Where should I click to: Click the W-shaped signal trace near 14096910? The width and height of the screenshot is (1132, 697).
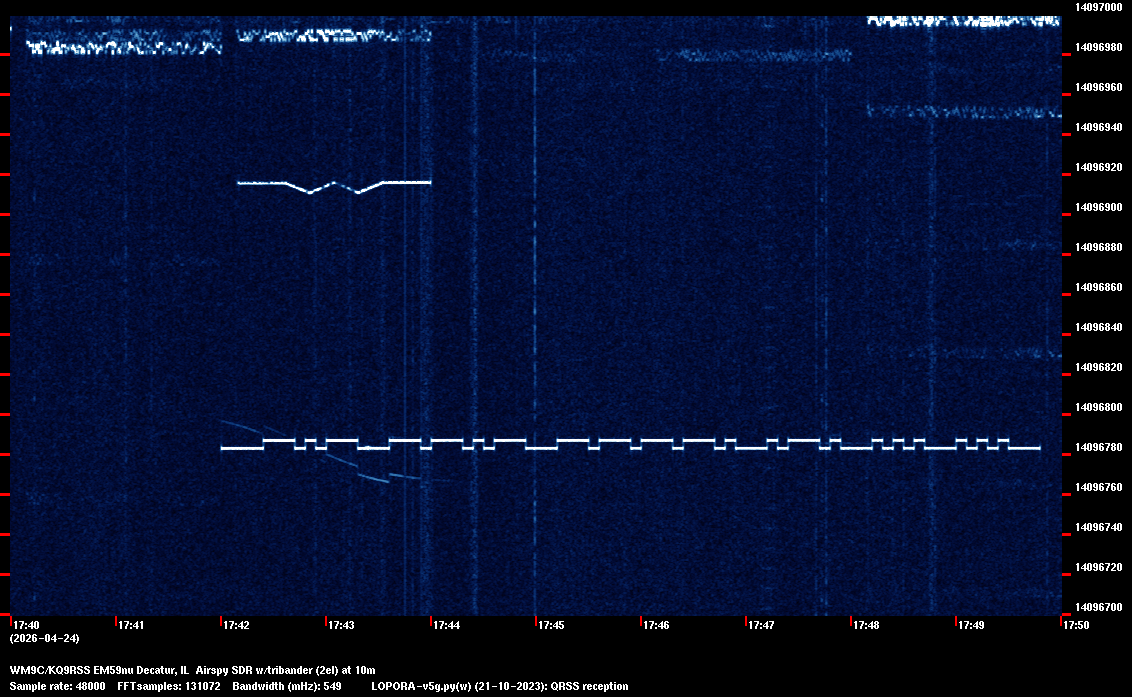point(333,185)
